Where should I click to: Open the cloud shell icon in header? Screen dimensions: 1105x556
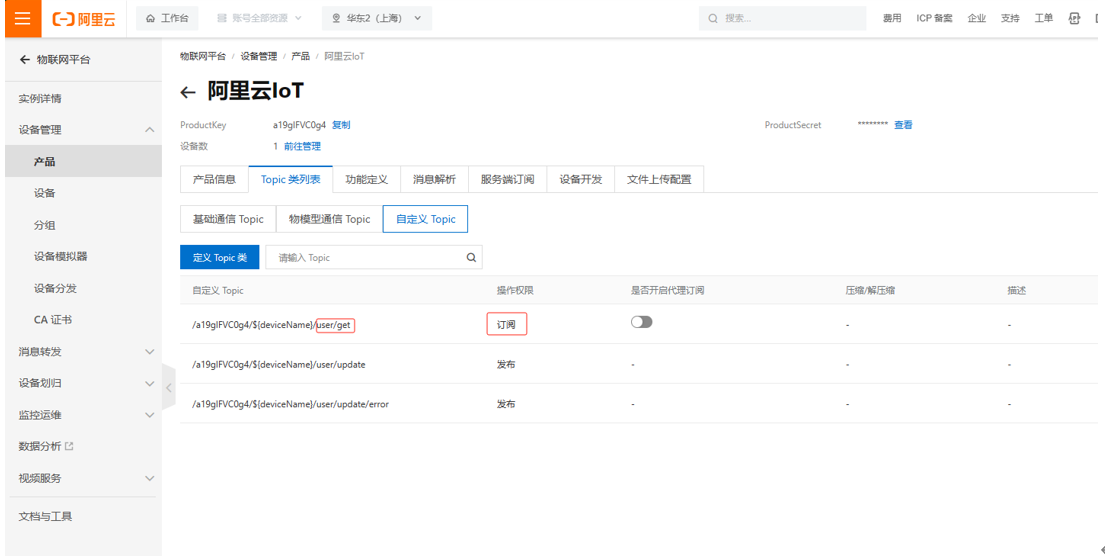tap(1075, 18)
